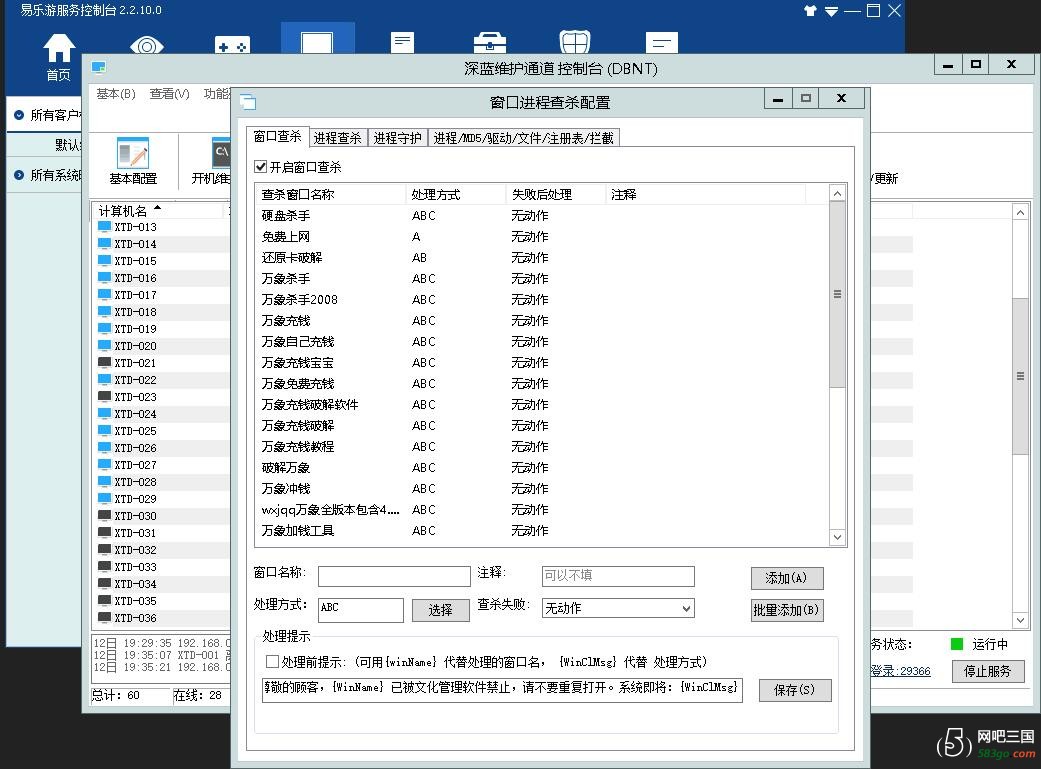Select 硬盘杀手 rule row
The height and width of the screenshot is (769, 1041).
pyautogui.click(x=542, y=216)
